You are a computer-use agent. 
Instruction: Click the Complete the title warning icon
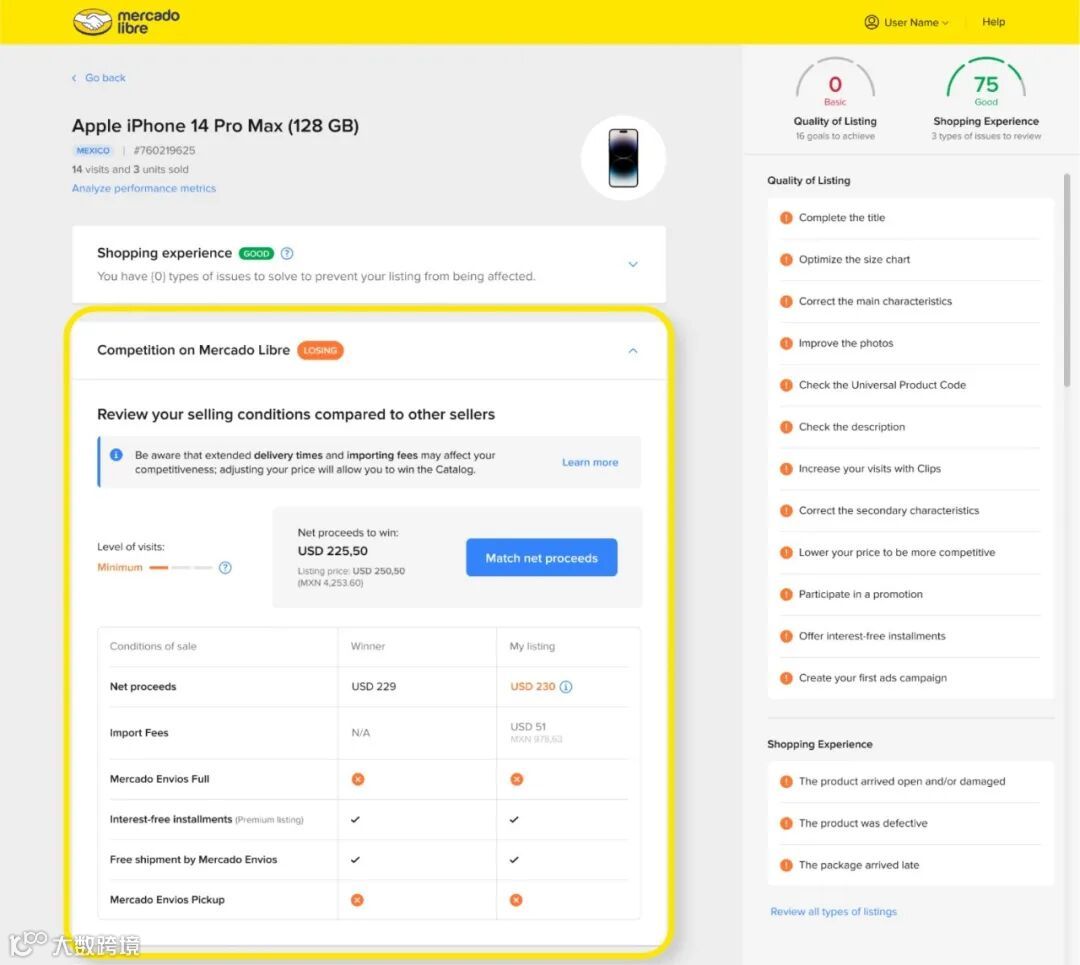(786, 218)
